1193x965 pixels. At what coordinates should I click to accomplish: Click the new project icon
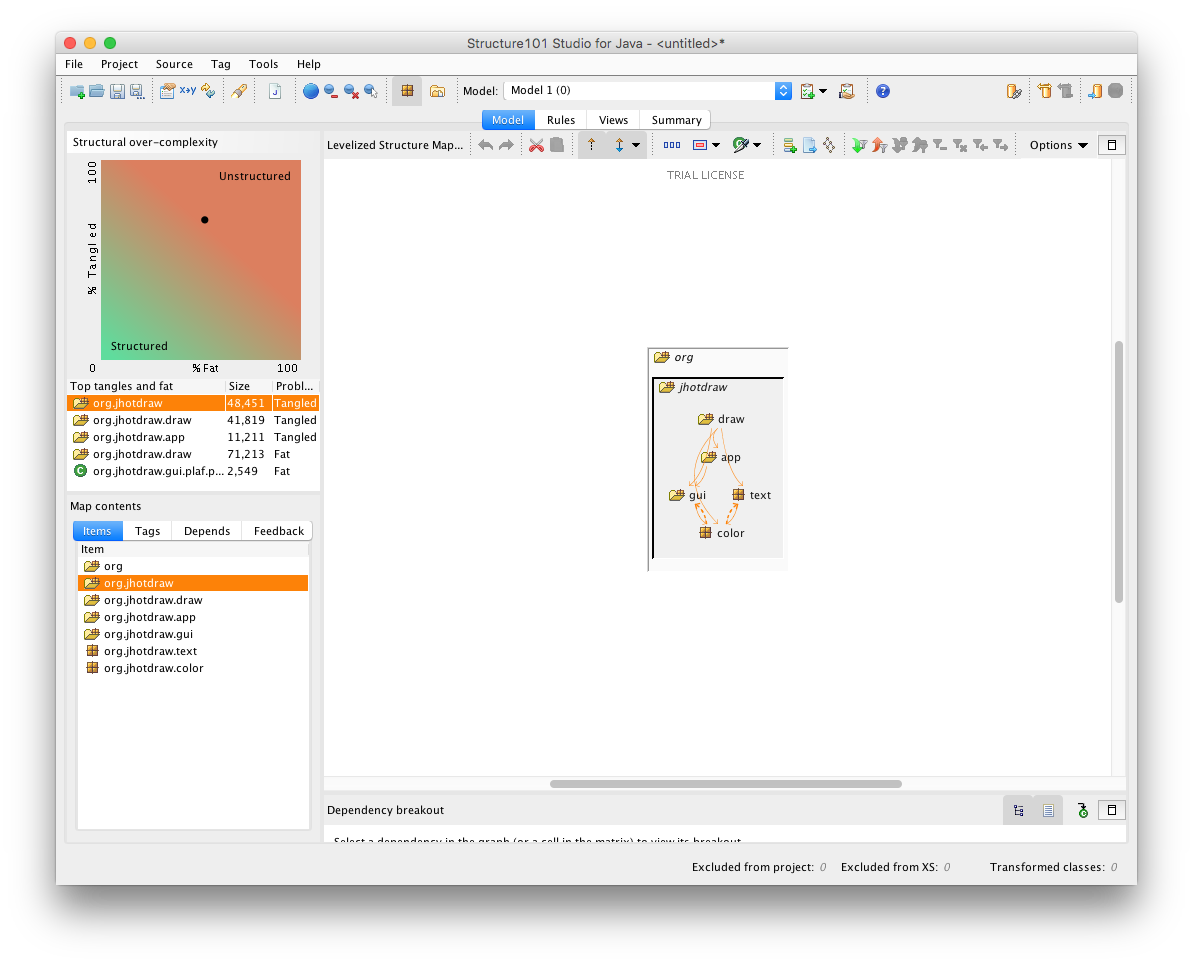coord(77,91)
